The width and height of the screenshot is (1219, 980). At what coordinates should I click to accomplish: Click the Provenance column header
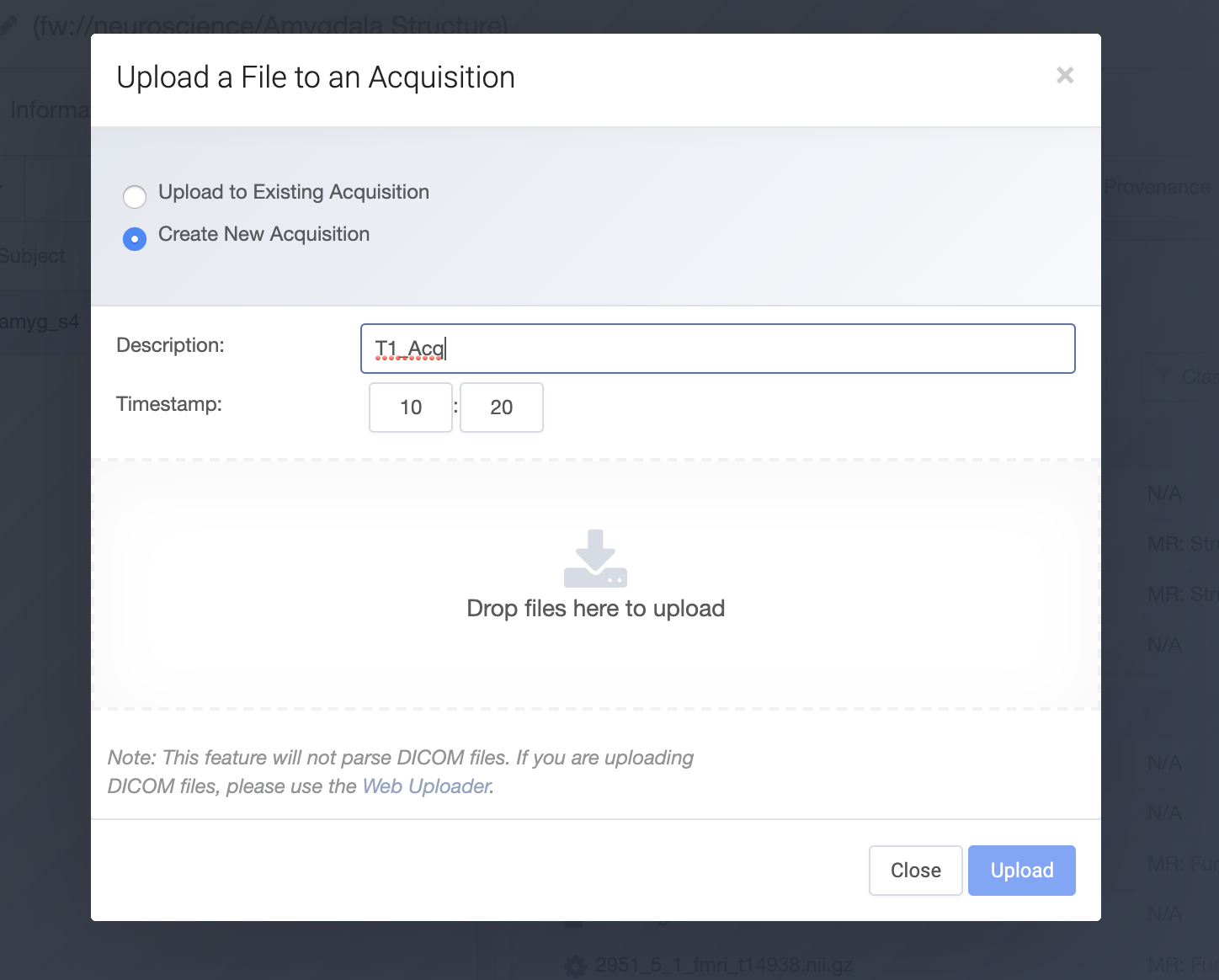[x=1157, y=187]
